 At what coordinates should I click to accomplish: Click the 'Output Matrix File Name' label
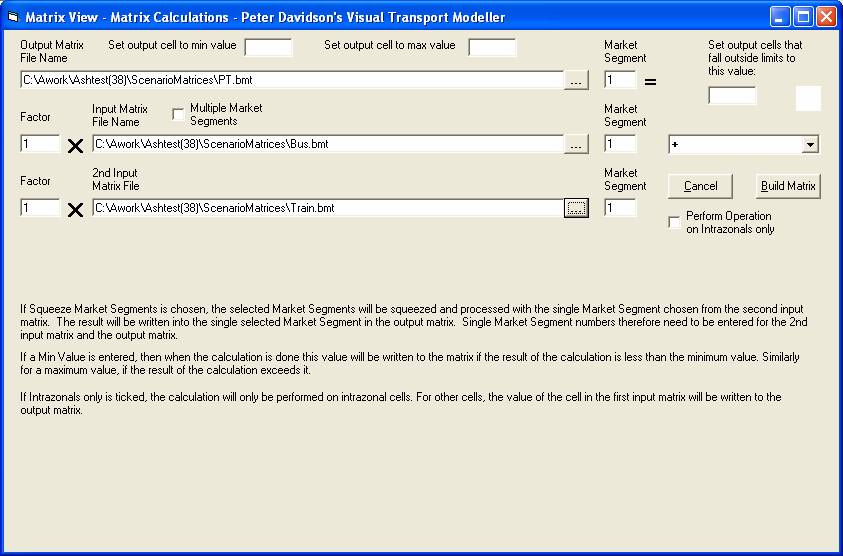pyautogui.click(x=52, y=52)
